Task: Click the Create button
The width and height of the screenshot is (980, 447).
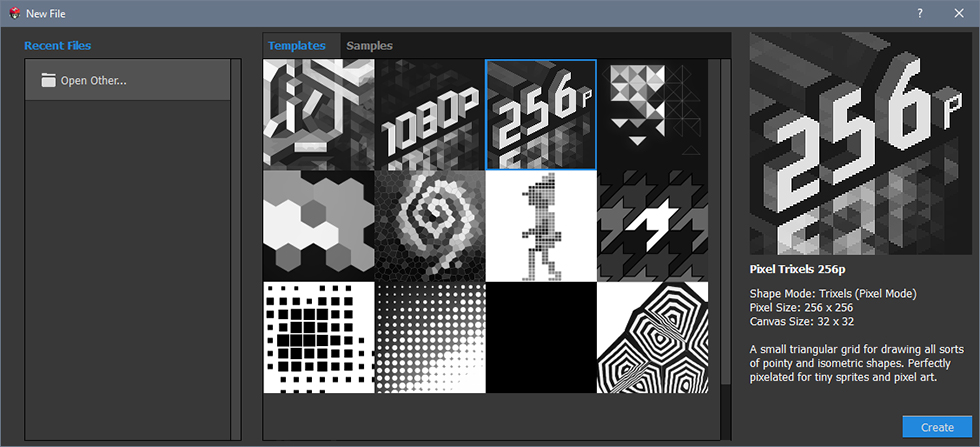Action: tap(938, 428)
